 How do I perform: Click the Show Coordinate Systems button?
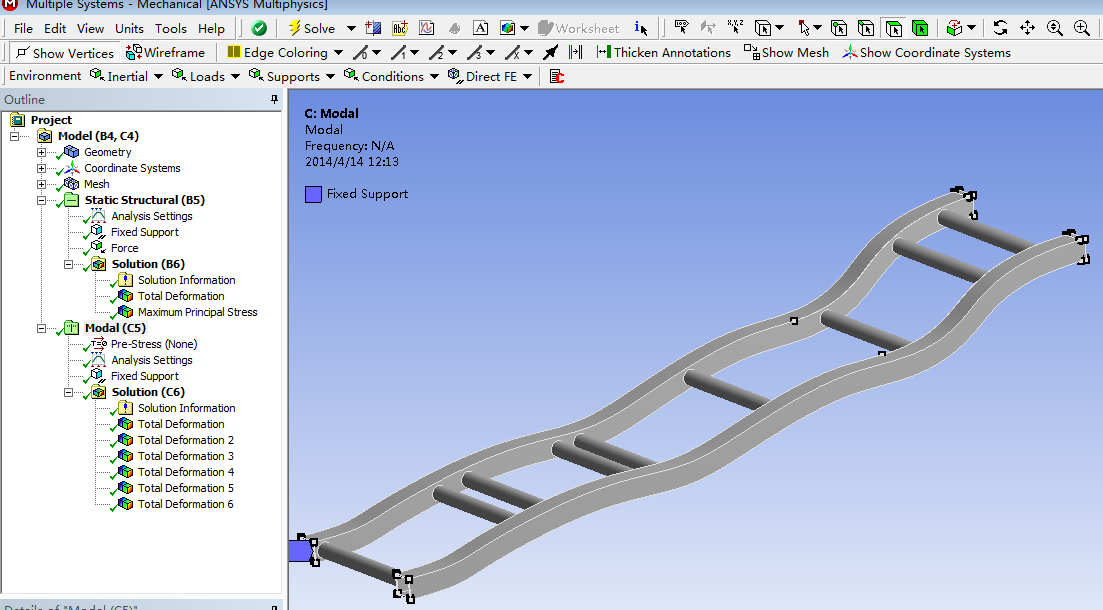926,52
